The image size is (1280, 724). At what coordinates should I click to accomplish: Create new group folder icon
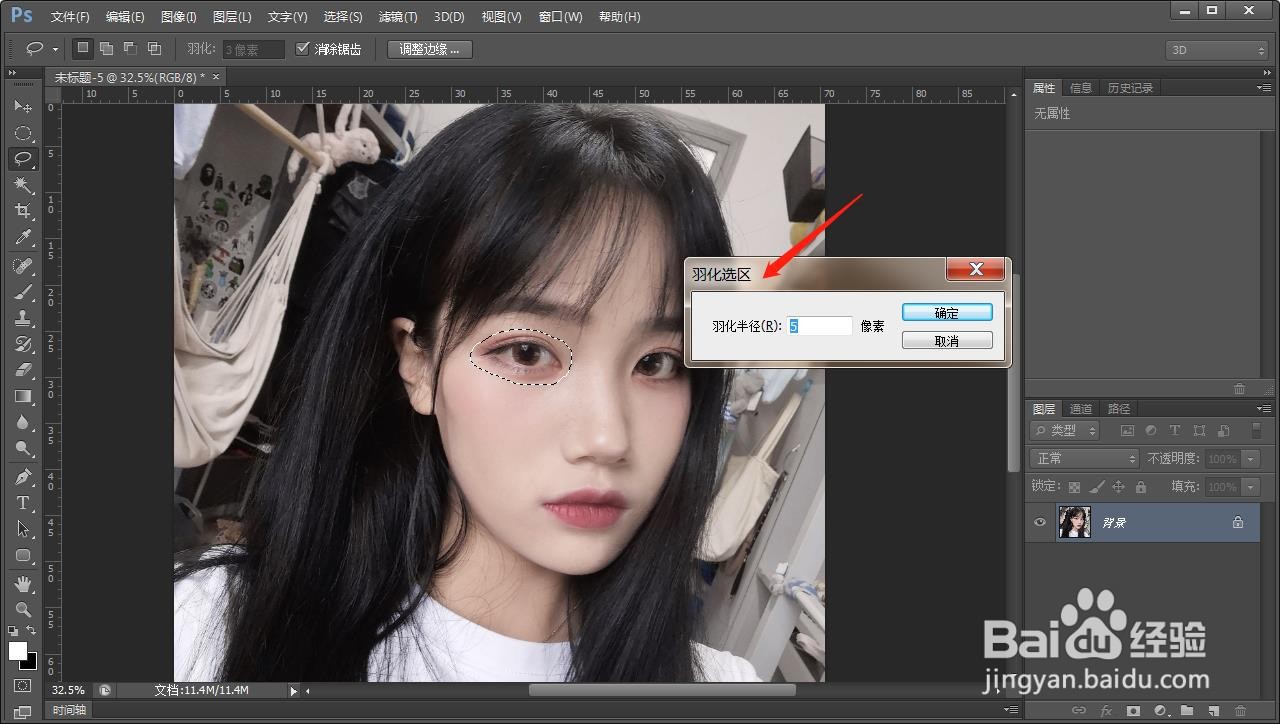click(1186, 711)
